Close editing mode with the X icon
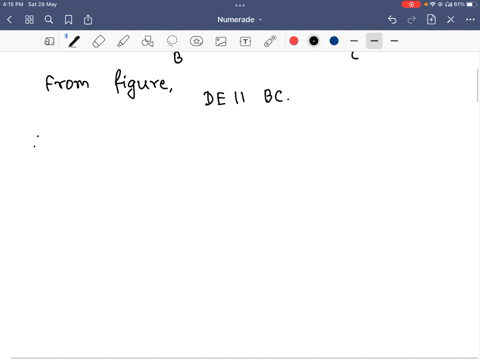Image resolution: width=480 pixels, height=360 pixels. point(451,20)
